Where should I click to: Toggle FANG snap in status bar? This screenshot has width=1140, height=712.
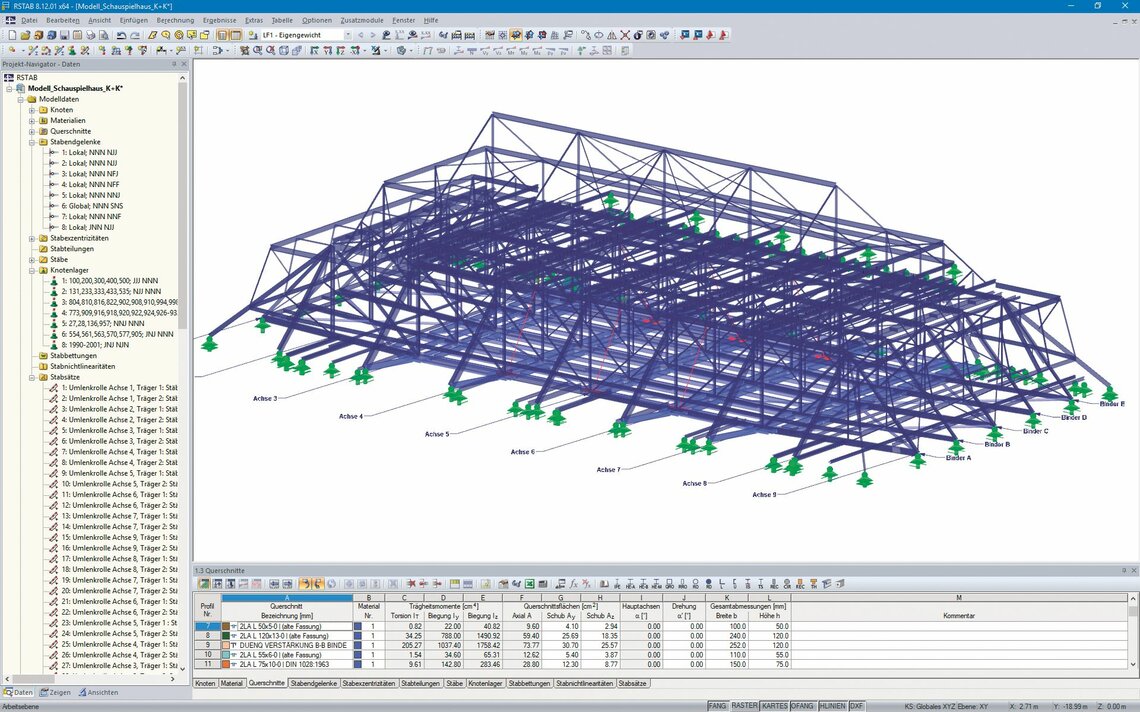(x=717, y=706)
